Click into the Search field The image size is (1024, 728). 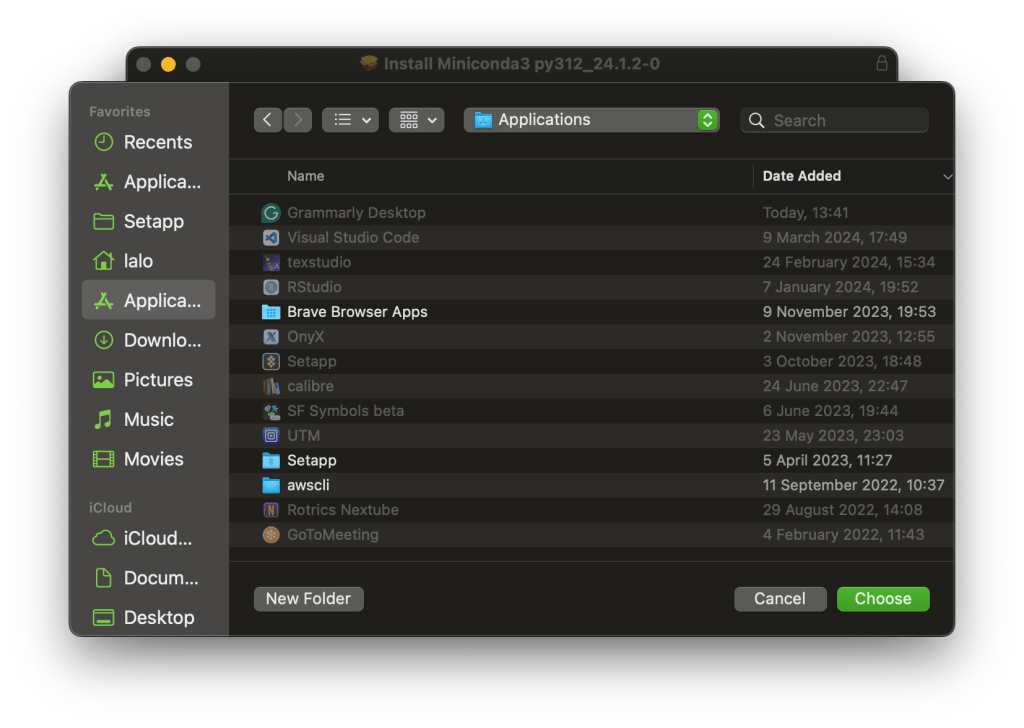click(x=845, y=121)
